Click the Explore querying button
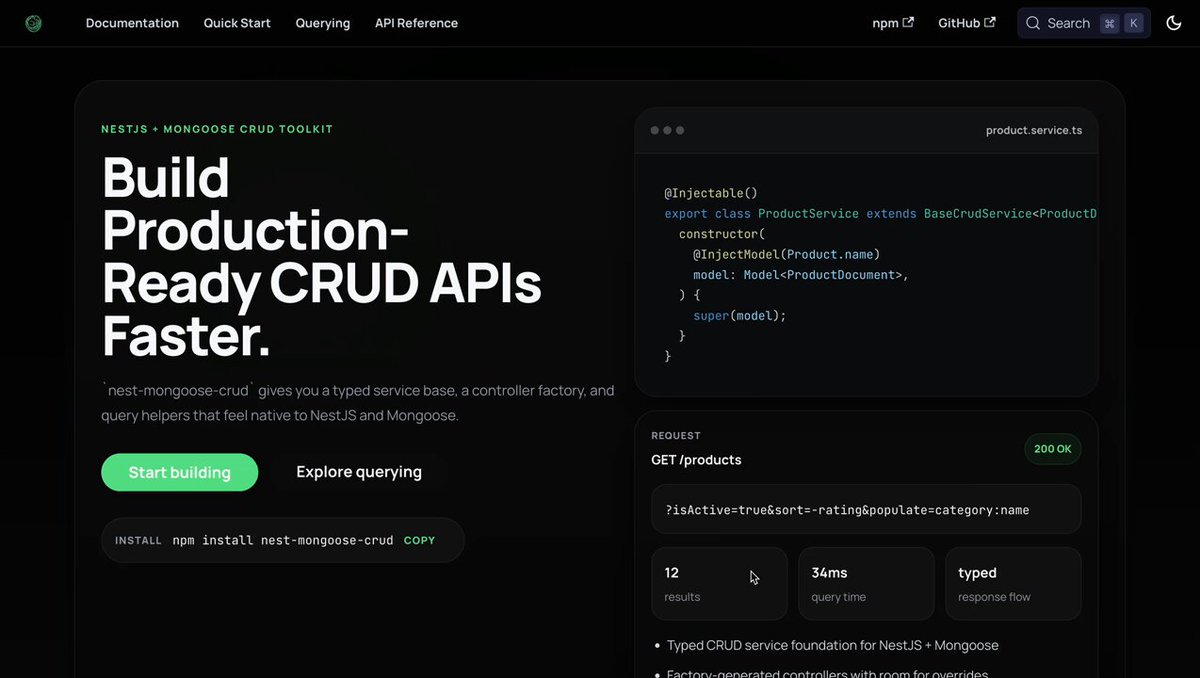1200x678 pixels. coord(359,472)
